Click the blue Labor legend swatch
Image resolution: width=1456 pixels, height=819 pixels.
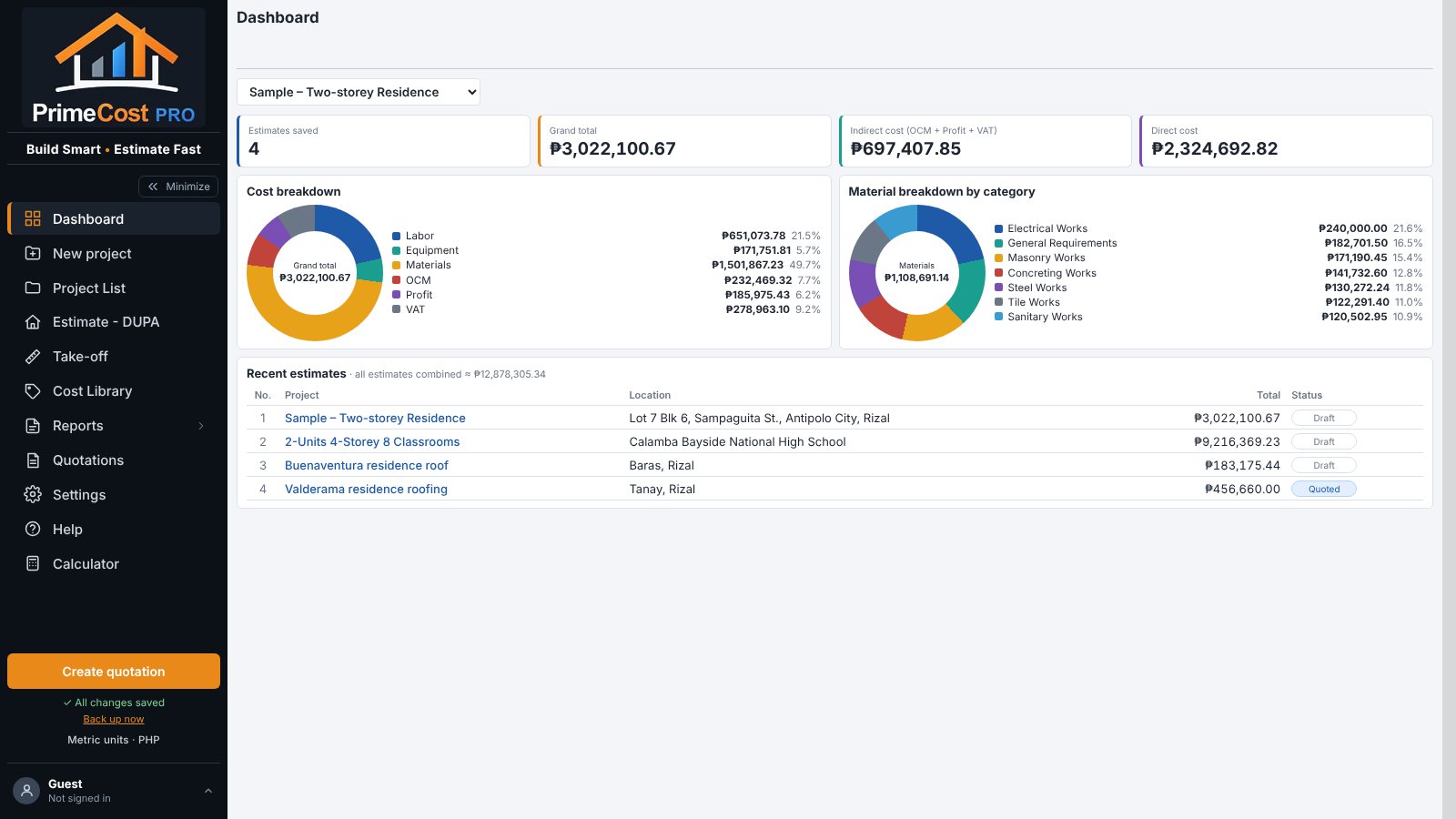pos(396,236)
